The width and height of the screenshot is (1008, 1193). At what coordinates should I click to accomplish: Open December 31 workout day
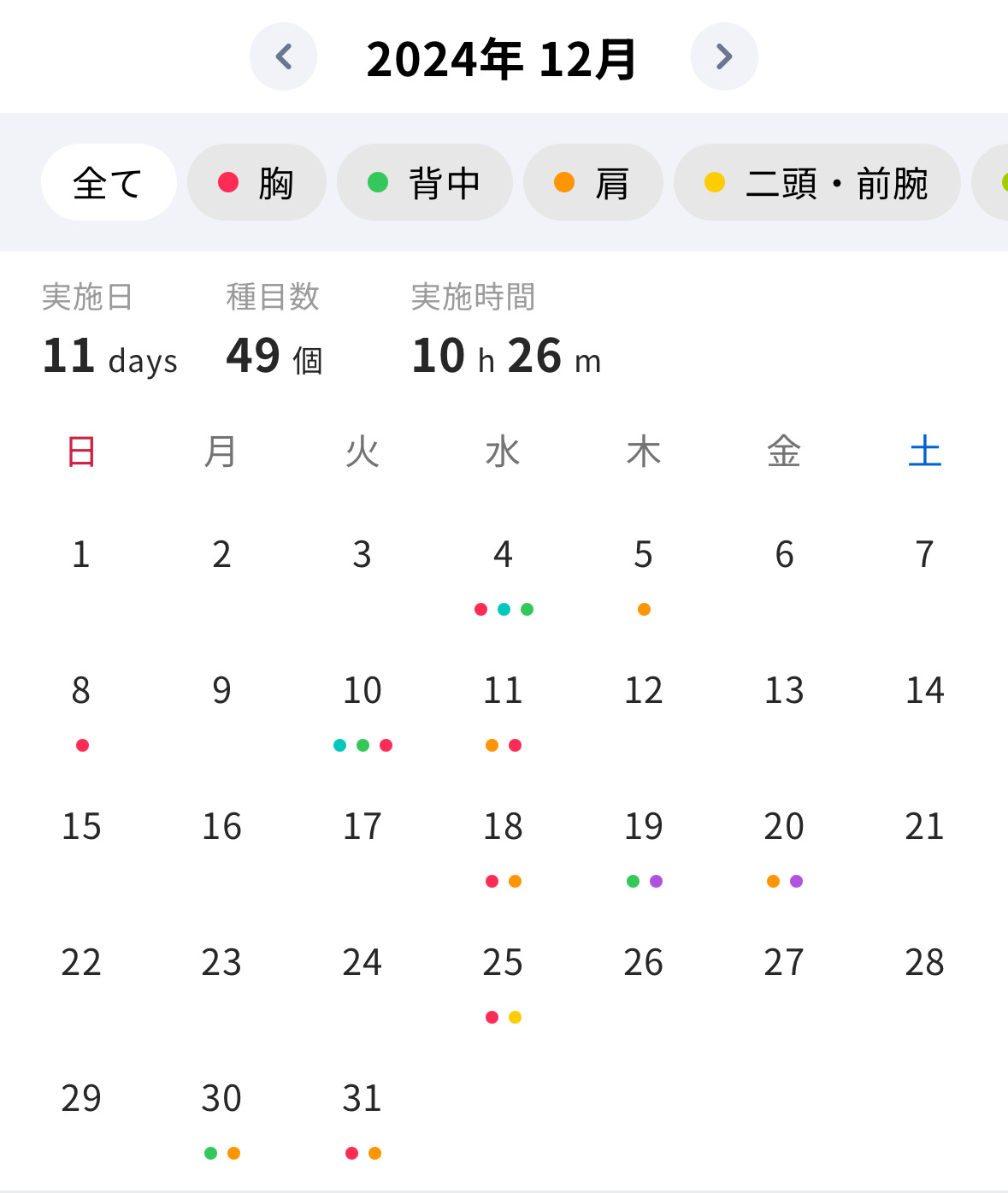363,1117
